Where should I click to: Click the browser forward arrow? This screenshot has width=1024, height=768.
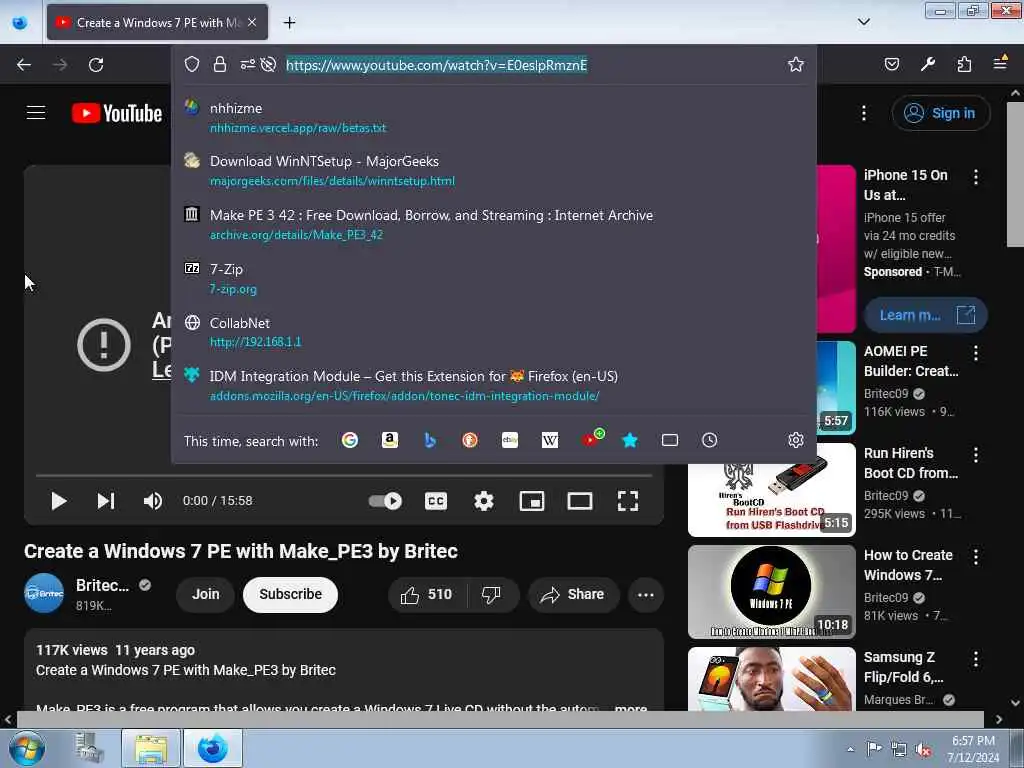60,65
